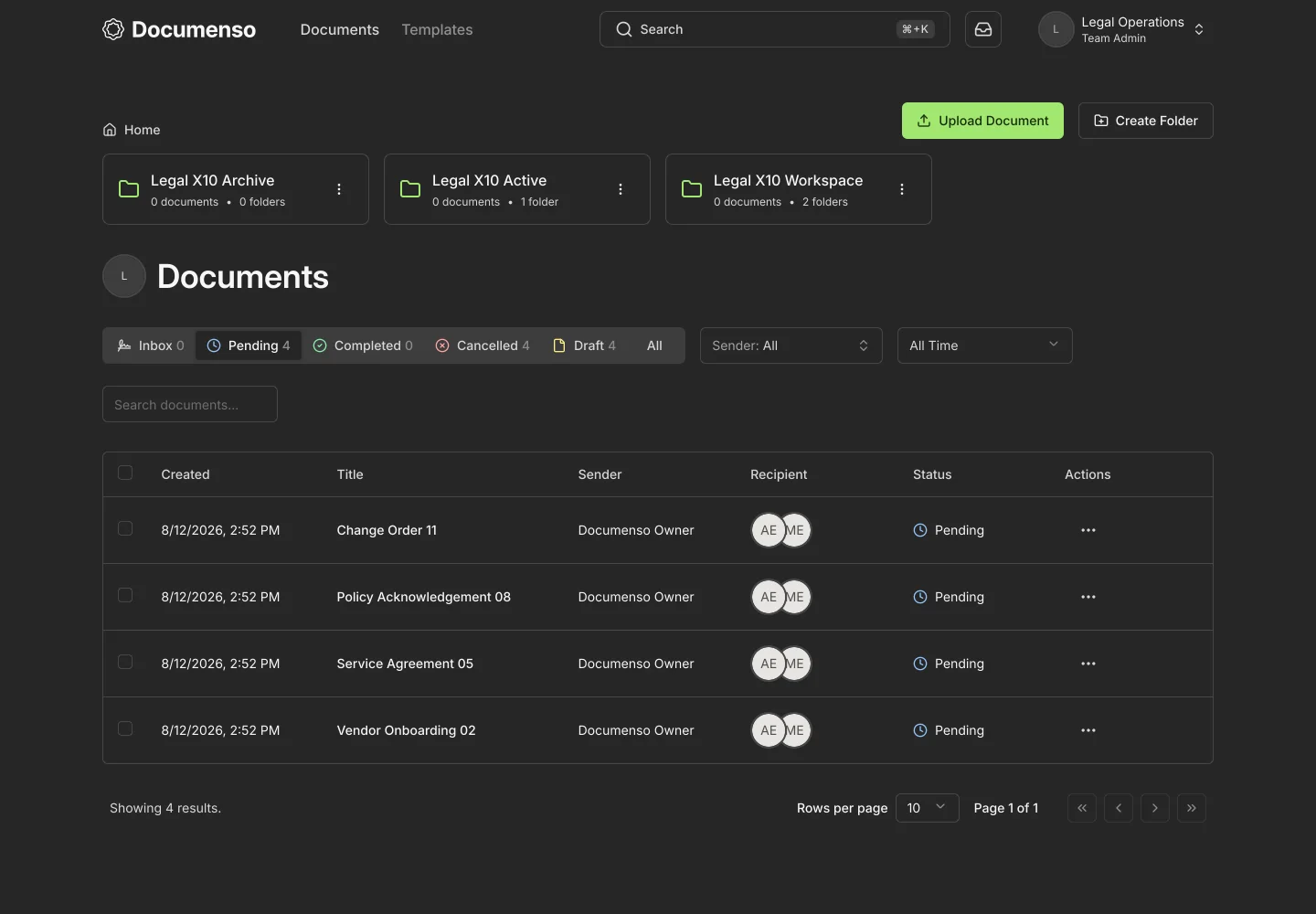Click the Search documents input field
Screen dimensions: 1316x914
(190, 404)
